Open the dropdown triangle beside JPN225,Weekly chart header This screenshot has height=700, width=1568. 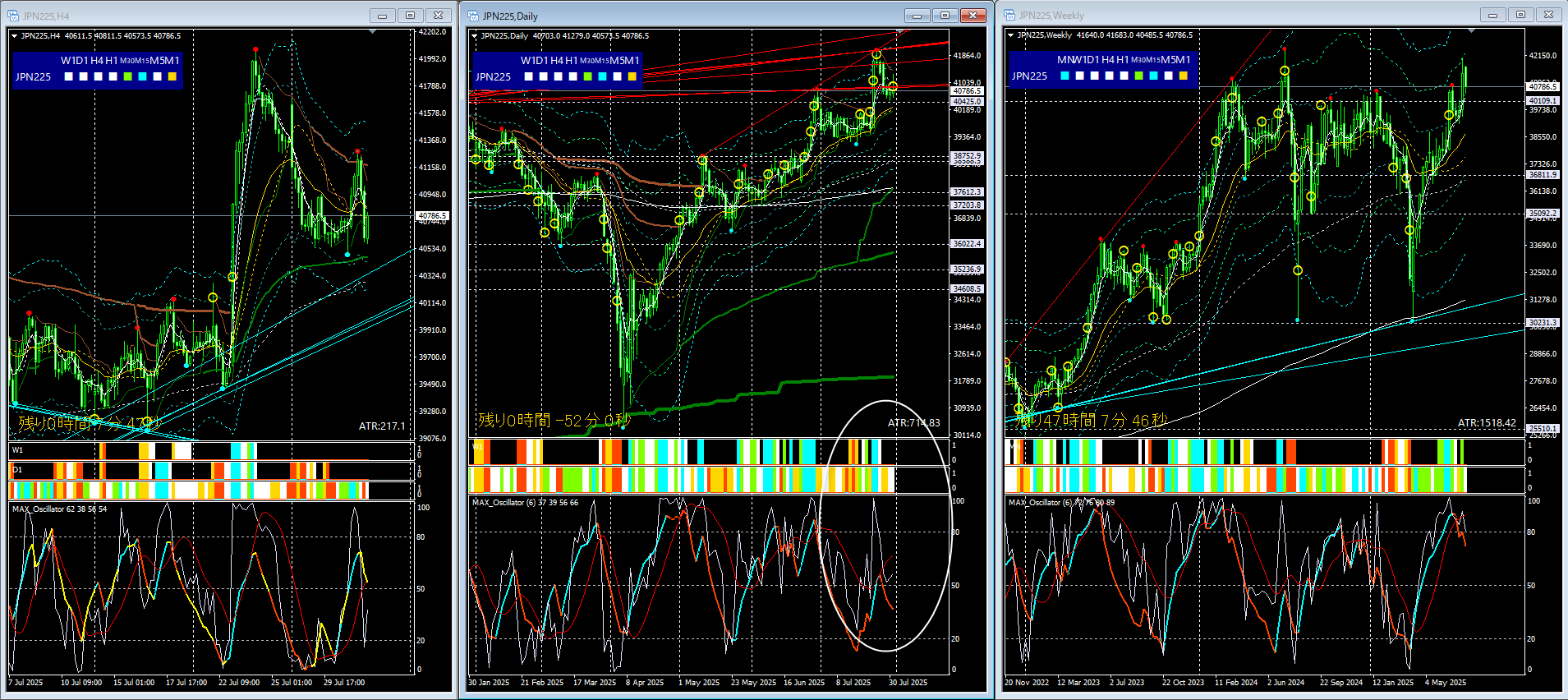point(1010,35)
